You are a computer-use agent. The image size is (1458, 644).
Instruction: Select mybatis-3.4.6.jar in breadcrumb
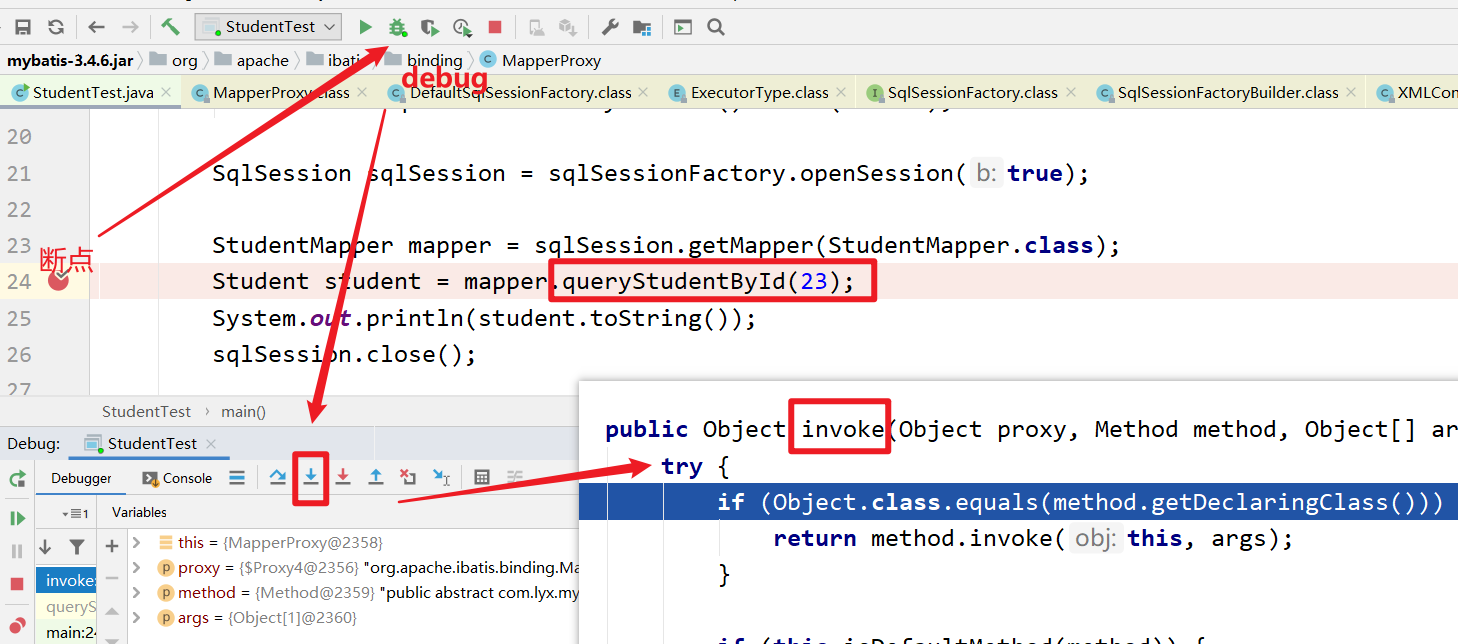coord(70,60)
